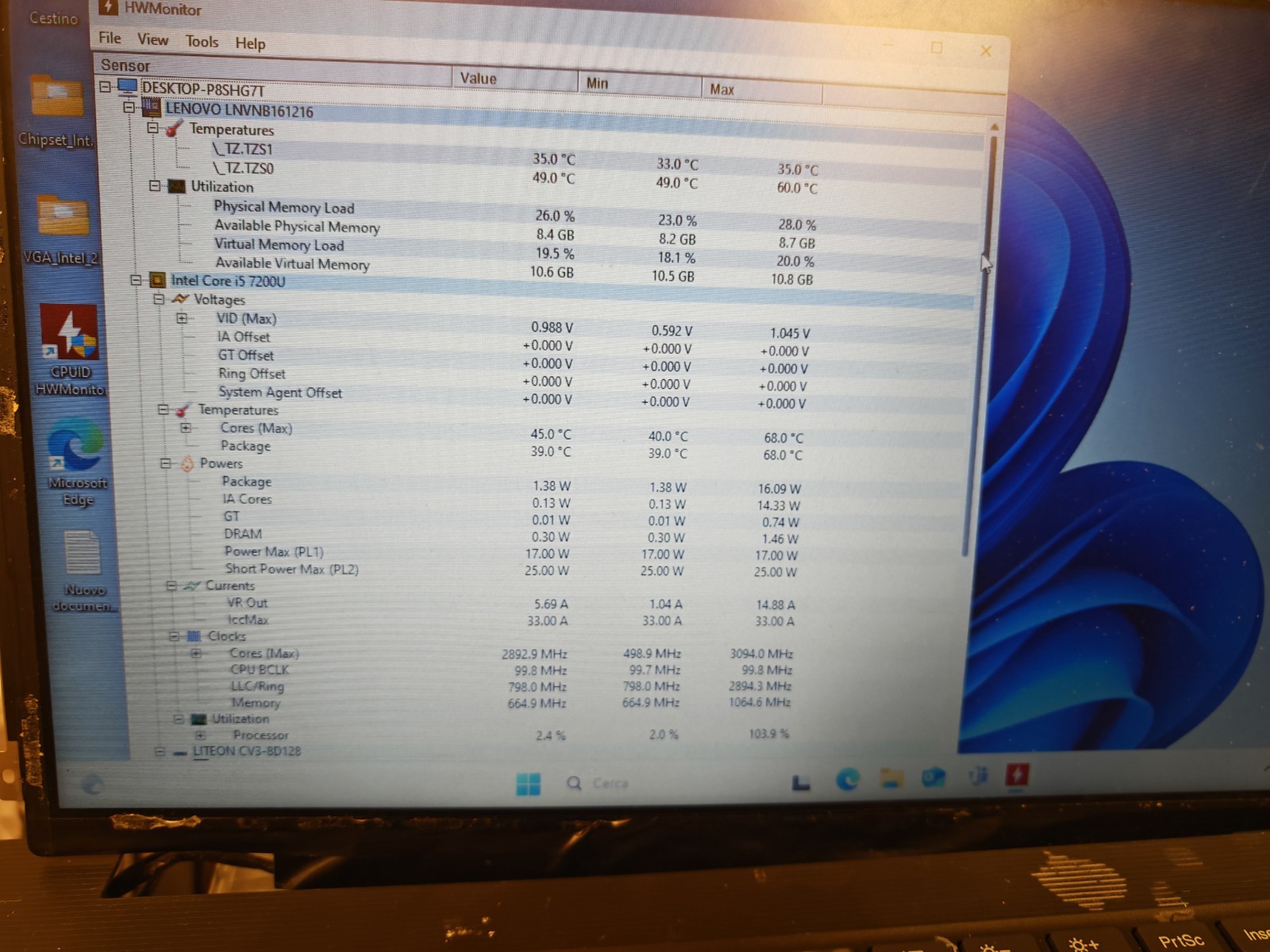Image resolution: width=1270 pixels, height=952 pixels.
Task: Click the Max column header
Action: tap(762, 90)
